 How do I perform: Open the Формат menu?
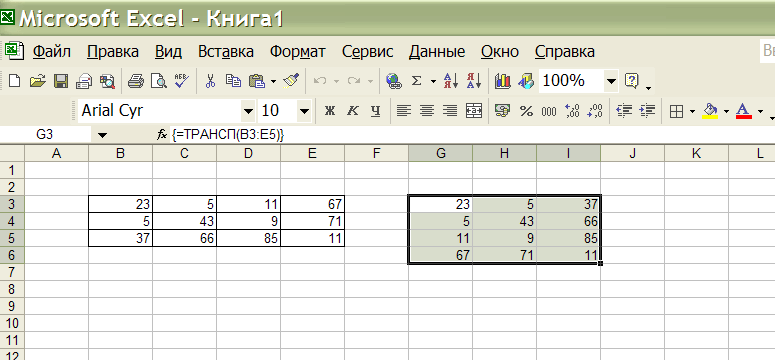[x=298, y=51]
